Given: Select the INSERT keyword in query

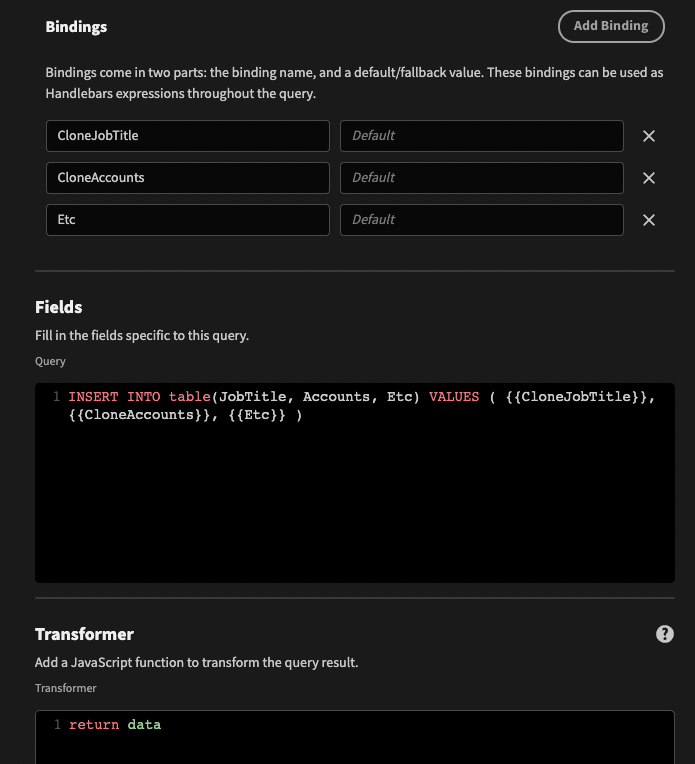Looking at the screenshot, I should 93,397.
